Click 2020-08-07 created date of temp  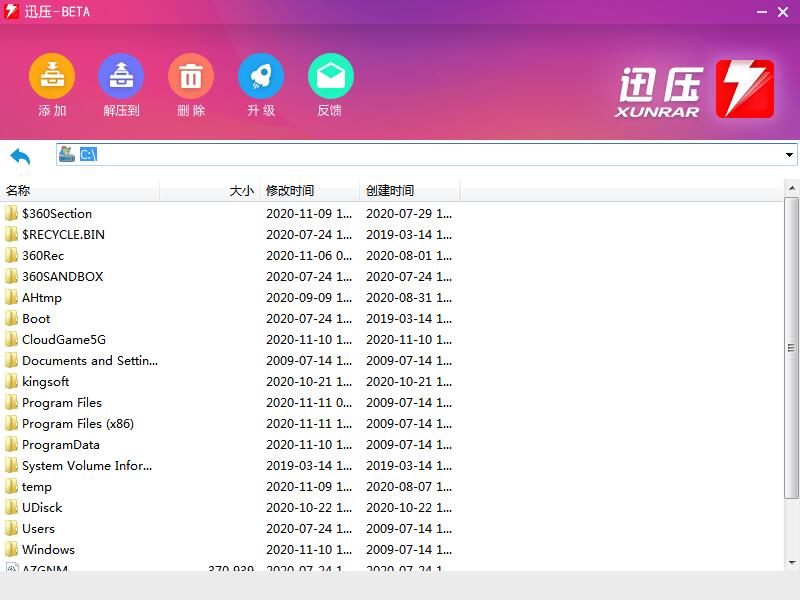(x=409, y=486)
